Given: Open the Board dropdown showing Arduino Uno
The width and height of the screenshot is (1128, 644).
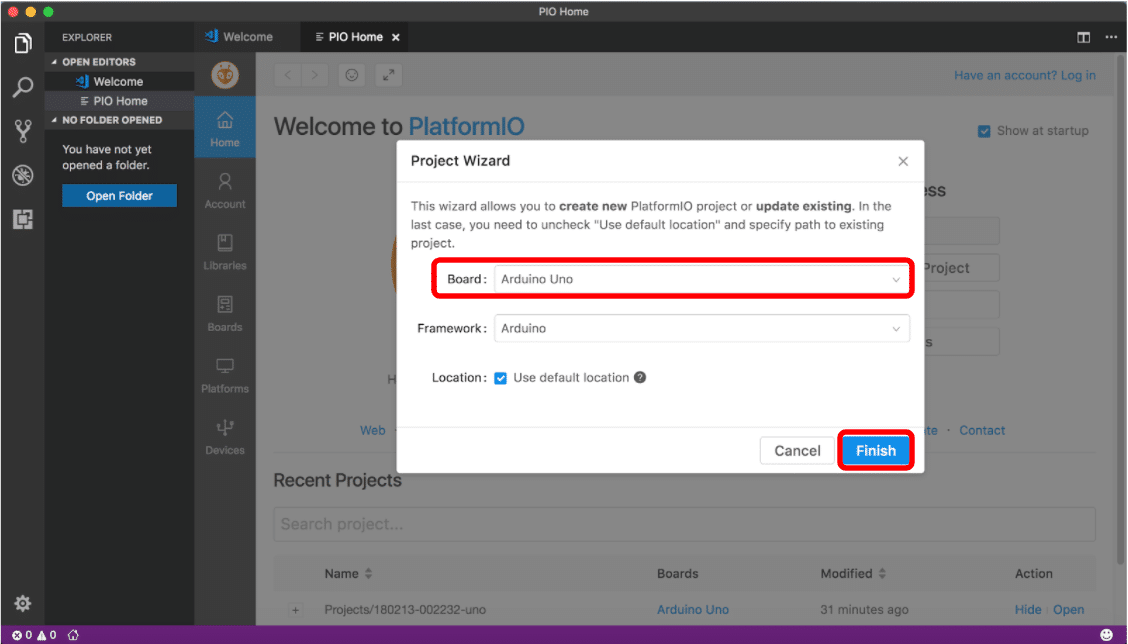Looking at the screenshot, I should pyautogui.click(x=701, y=279).
